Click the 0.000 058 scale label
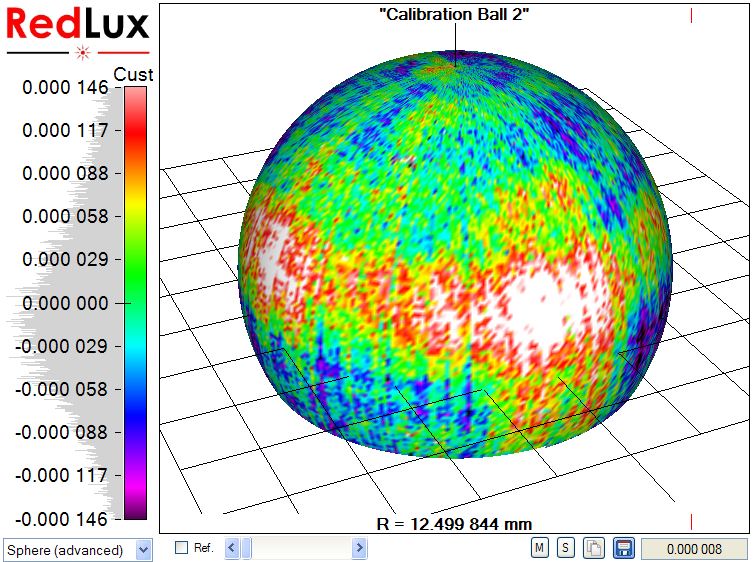The image size is (753, 562). [x=65, y=217]
